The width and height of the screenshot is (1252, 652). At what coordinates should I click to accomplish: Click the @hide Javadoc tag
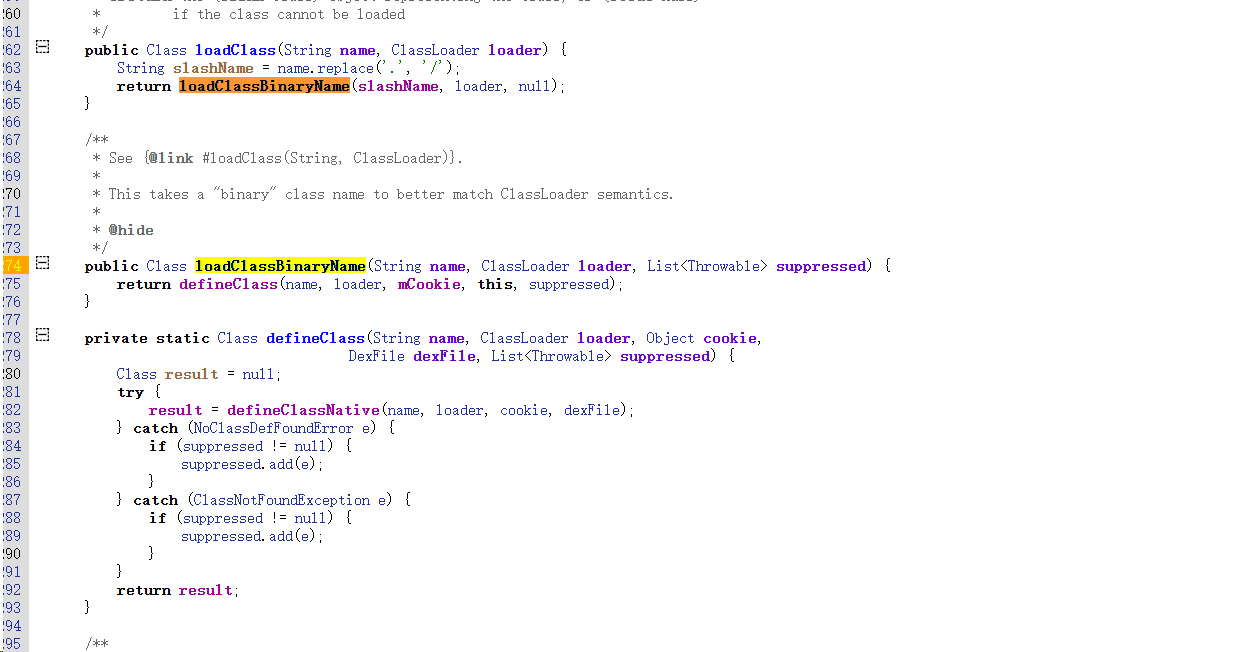pyautogui.click(x=131, y=230)
